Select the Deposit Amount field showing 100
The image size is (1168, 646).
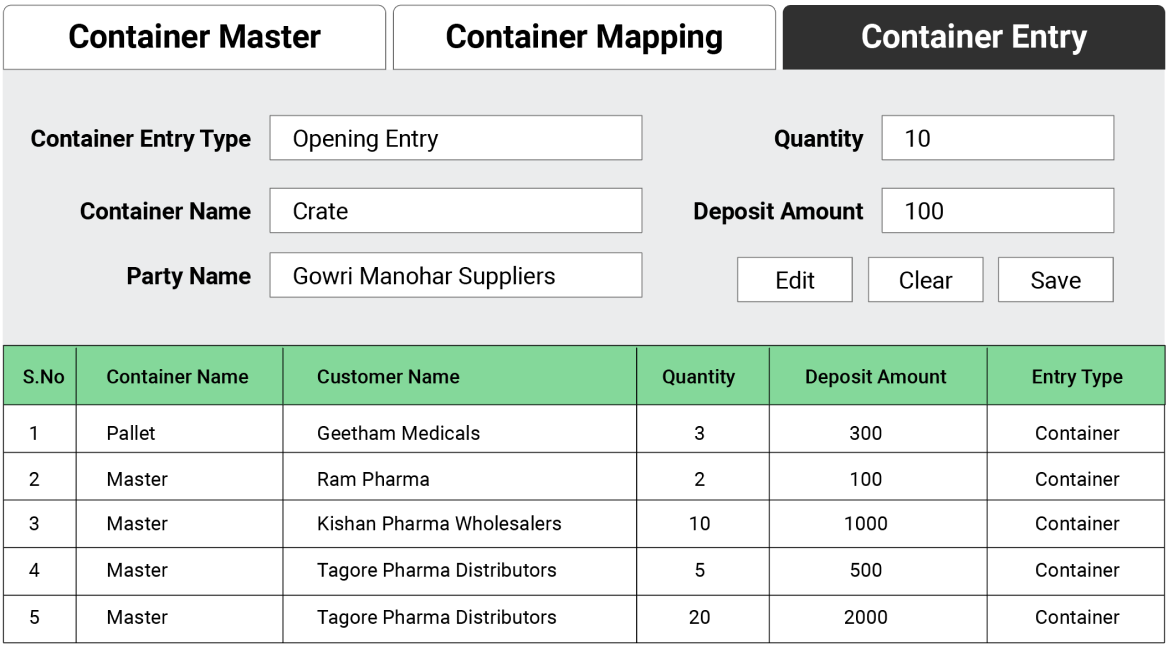[x=996, y=211]
